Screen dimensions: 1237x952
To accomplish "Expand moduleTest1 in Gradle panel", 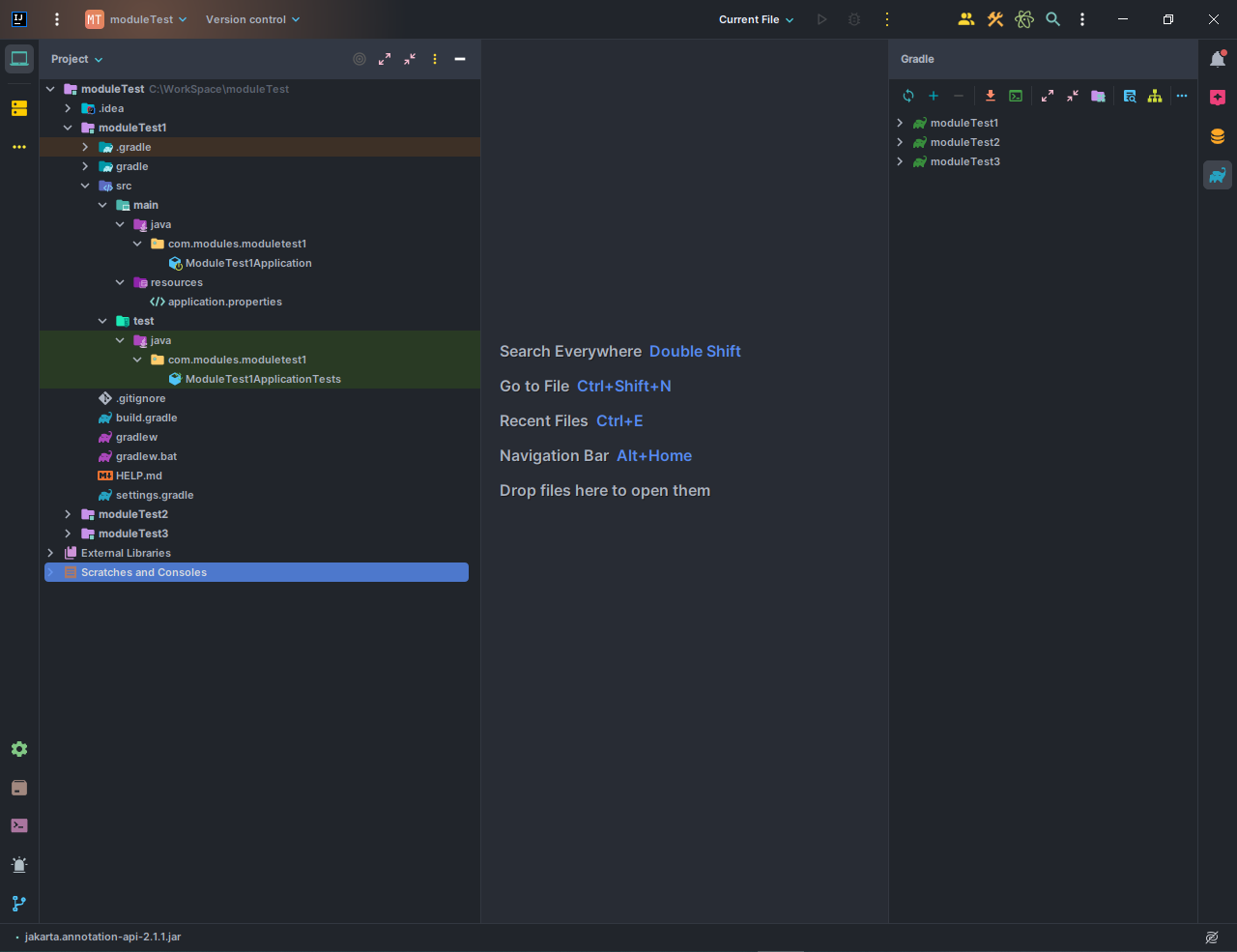I will tap(900, 123).
